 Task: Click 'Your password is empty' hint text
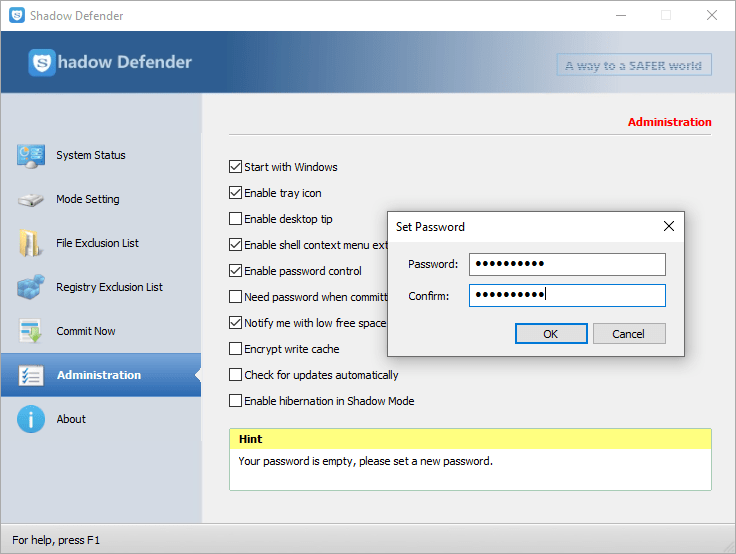tap(366, 461)
